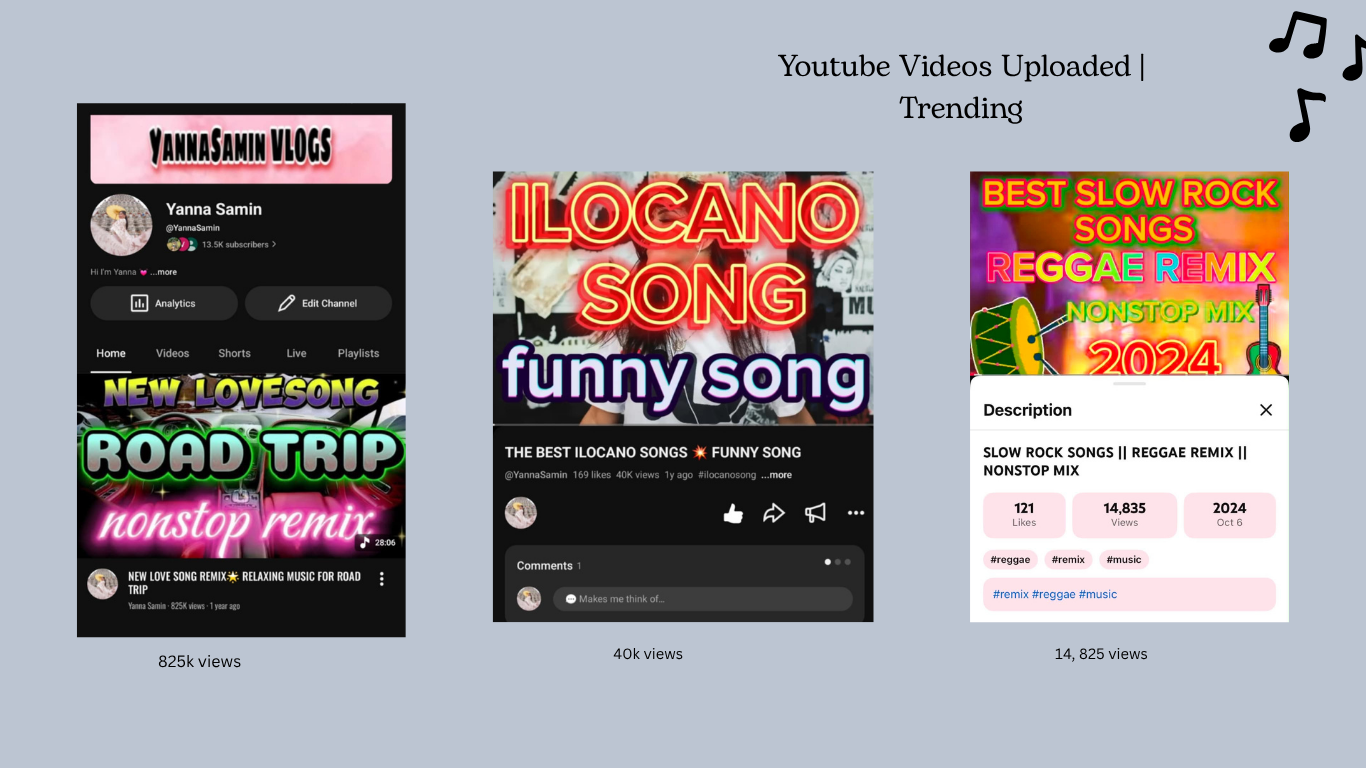Click the Edit Channel button
The width and height of the screenshot is (1366, 768).
click(x=318, y=303)
